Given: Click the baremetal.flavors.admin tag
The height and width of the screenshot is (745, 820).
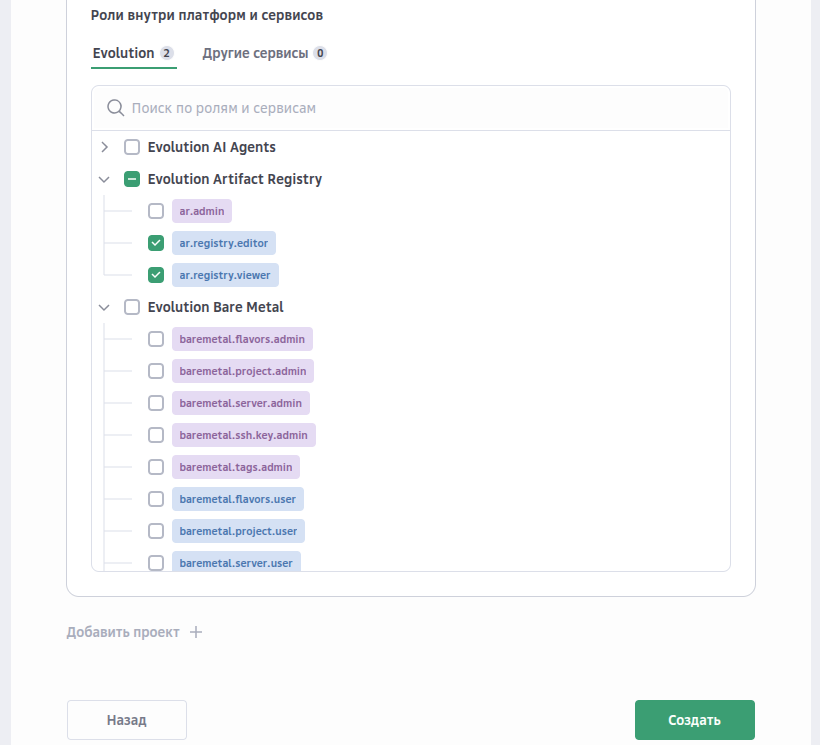Looking at the screenshot, I should 242,339.
